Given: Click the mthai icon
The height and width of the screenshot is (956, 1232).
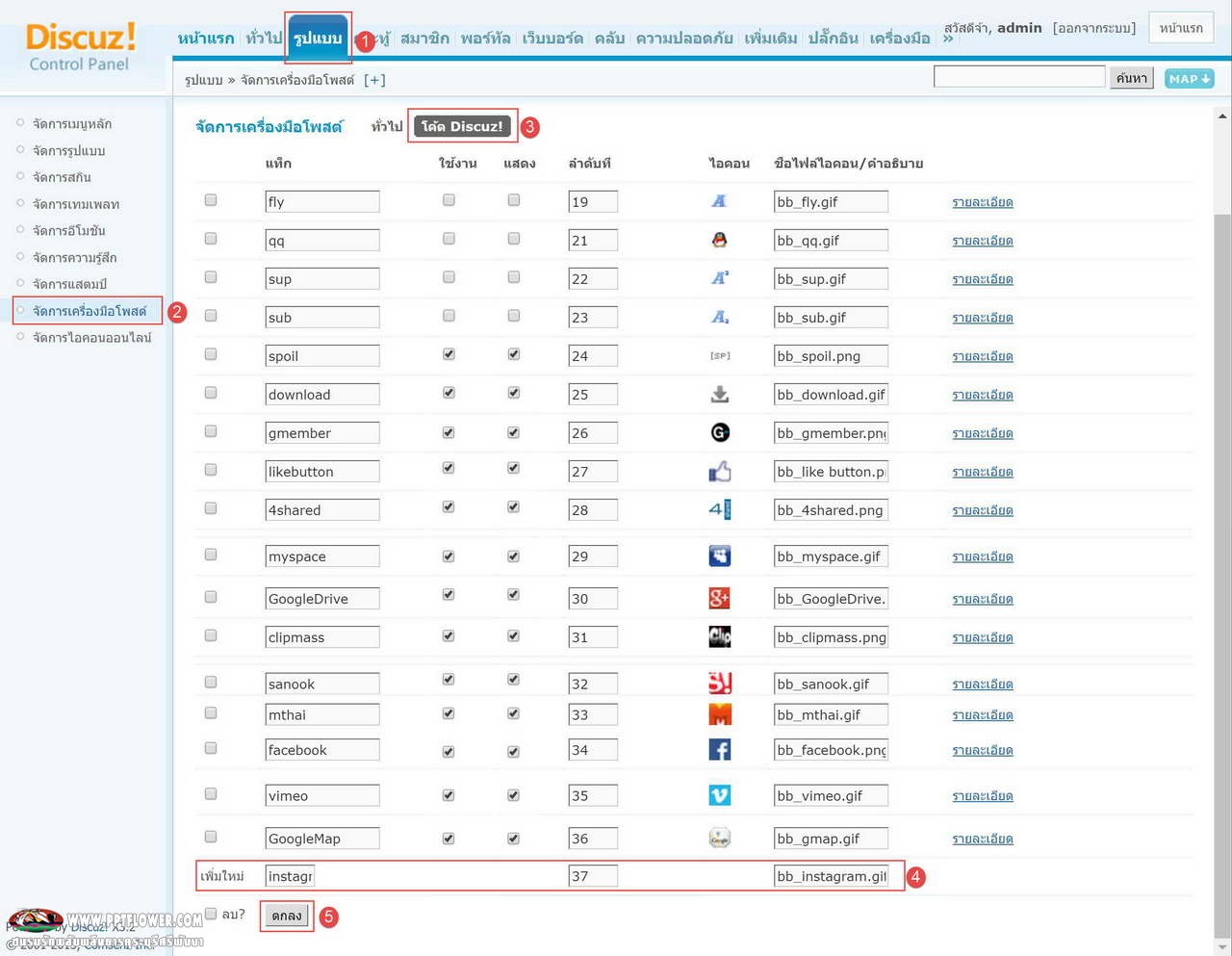Looking at the screenshot, I should [720, 714].
